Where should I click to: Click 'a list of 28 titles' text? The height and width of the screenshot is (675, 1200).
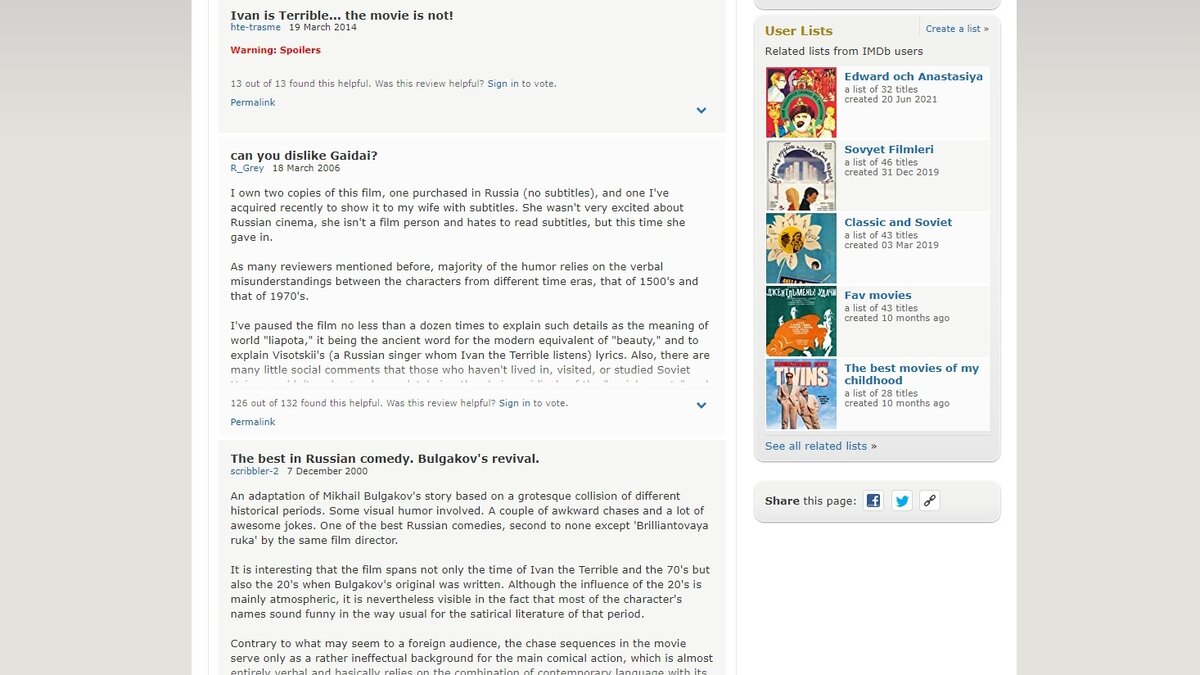coord(881,393)
